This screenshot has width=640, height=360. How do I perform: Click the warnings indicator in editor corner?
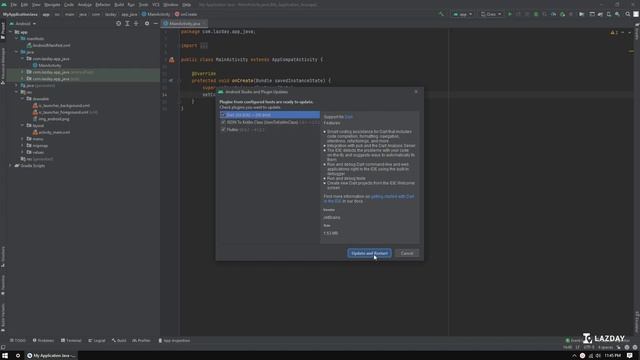tap(614, 32)
